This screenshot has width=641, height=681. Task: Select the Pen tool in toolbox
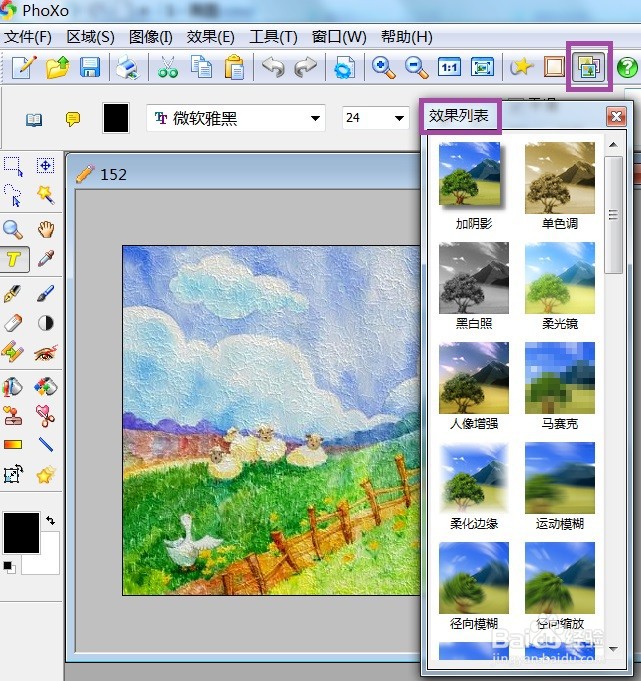(13, 294)
